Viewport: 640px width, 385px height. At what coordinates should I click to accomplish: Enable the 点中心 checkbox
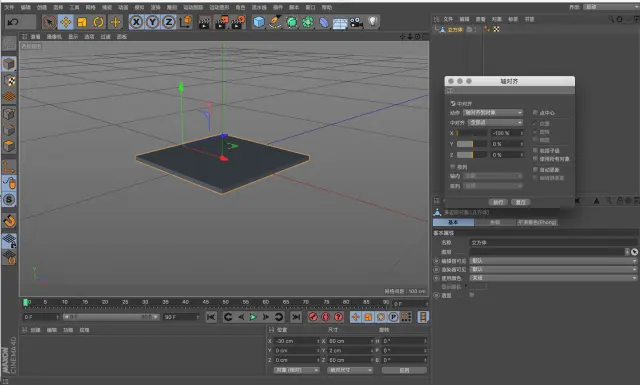(535, 113)
